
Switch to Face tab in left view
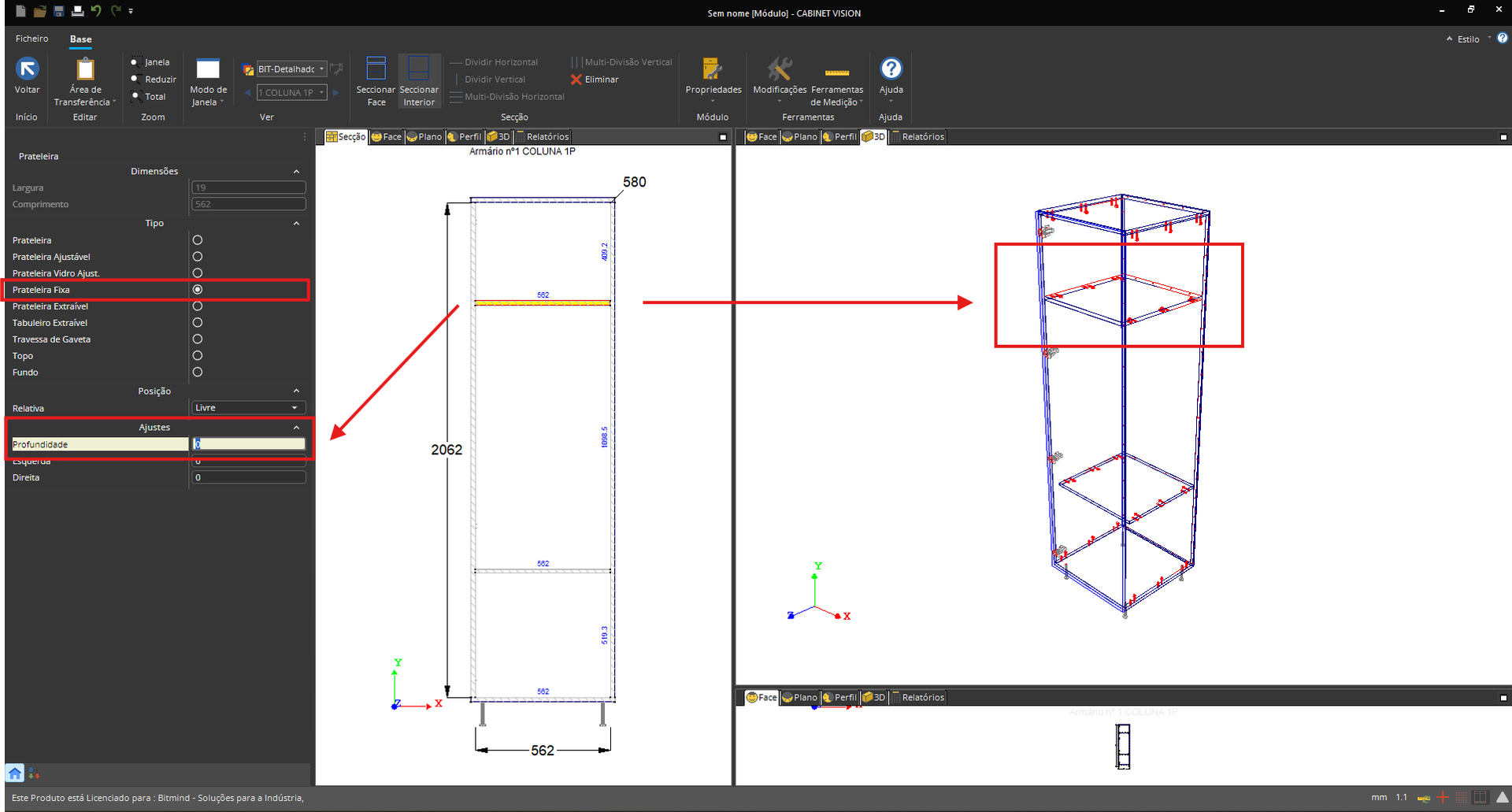386,137
